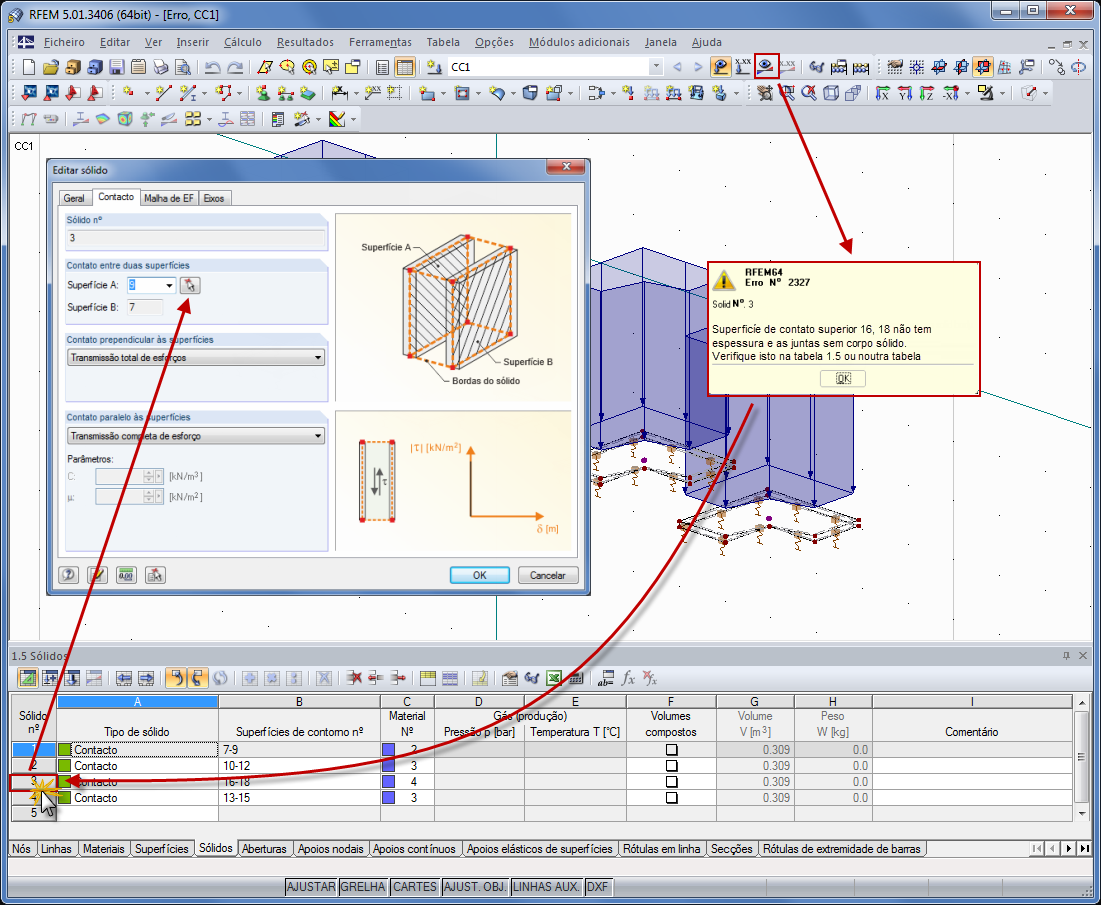1101x905 pixels.
Task: Toggle AJUST. OBJ. in status bar
Action: pos(475,887)
